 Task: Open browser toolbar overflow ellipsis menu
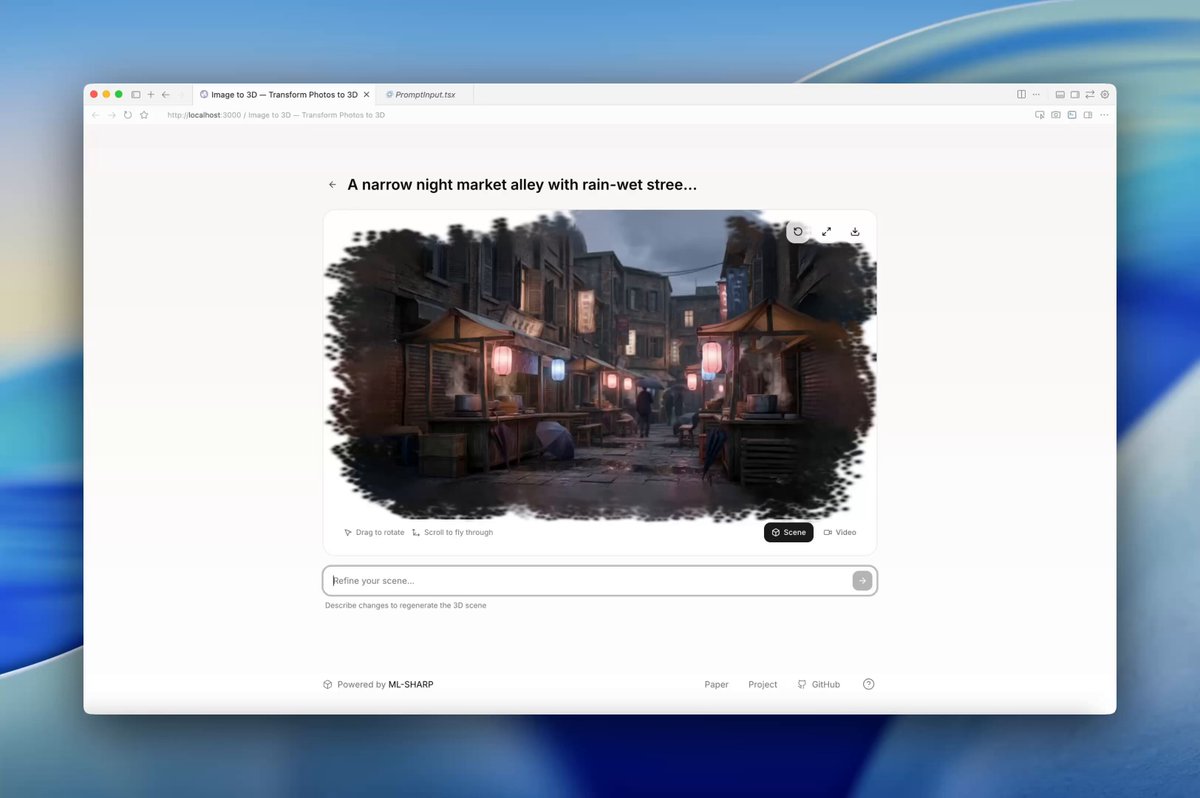1103,115
